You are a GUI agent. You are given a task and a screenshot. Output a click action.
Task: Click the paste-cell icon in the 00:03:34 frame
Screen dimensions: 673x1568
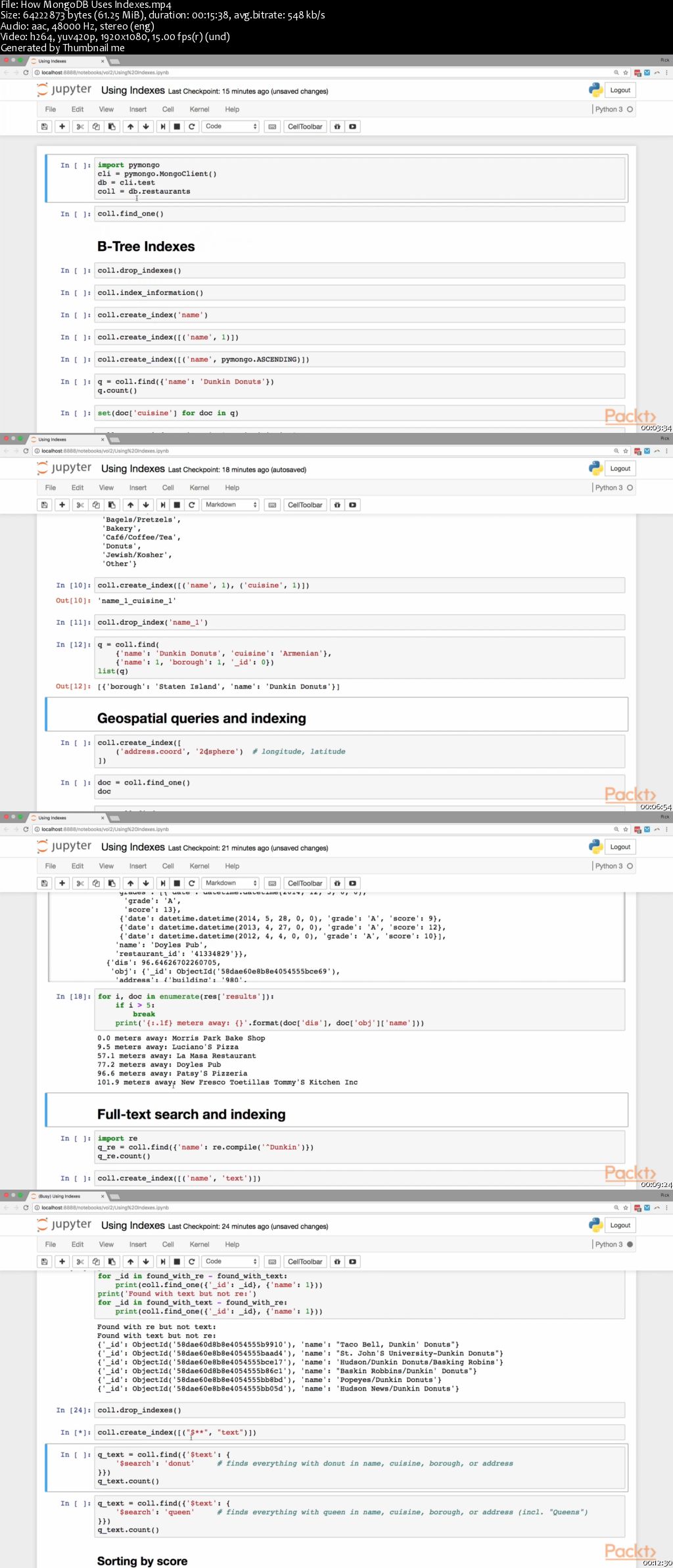tap(112, 127)
